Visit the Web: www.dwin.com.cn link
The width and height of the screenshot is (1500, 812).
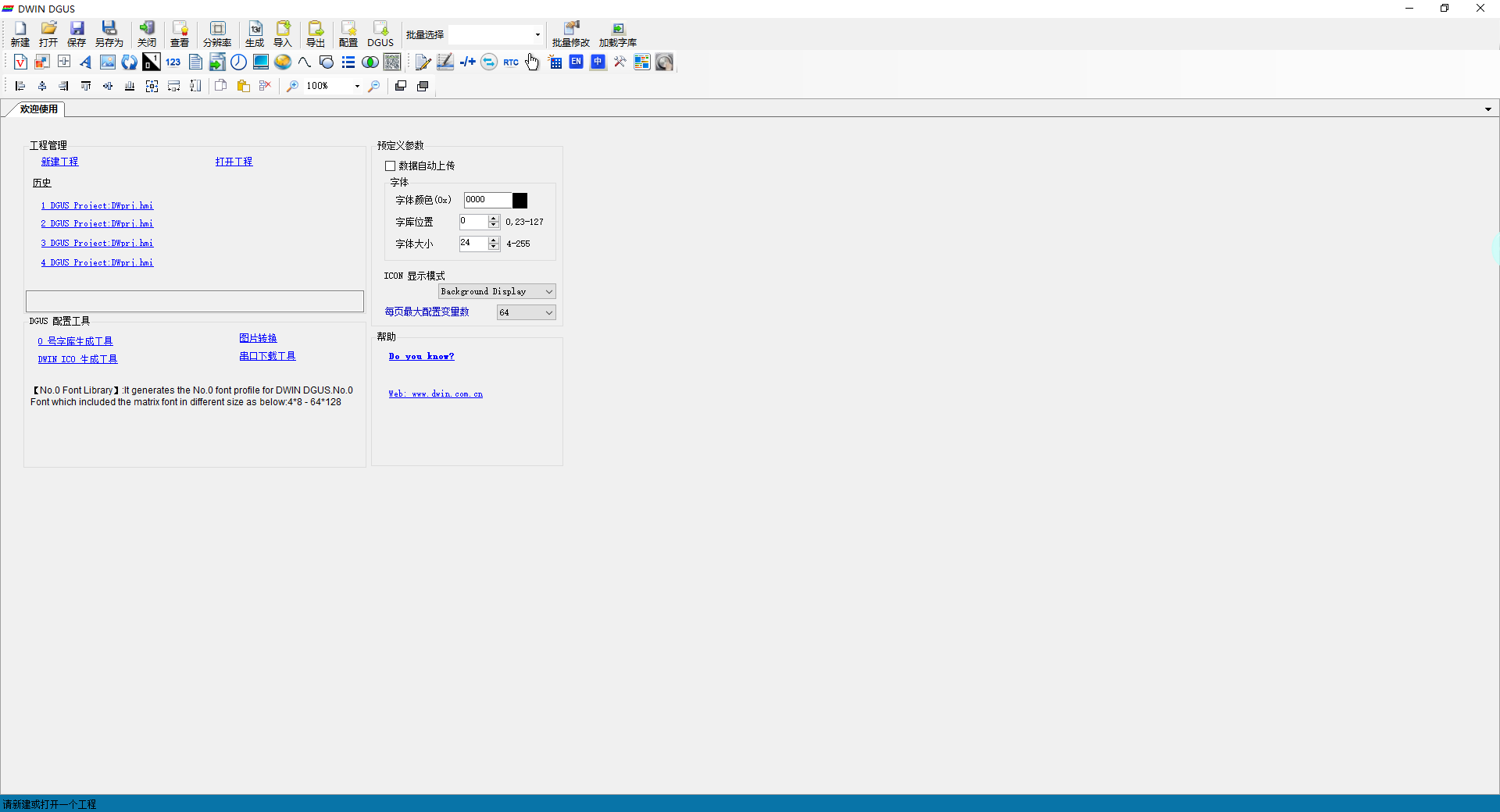(435, 394)
